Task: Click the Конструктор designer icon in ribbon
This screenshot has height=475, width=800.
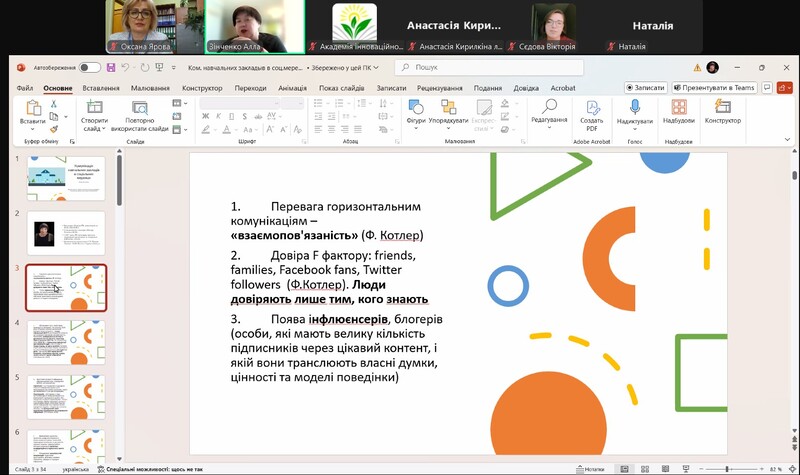Action: pyautogui.click(x=722, y=107)
